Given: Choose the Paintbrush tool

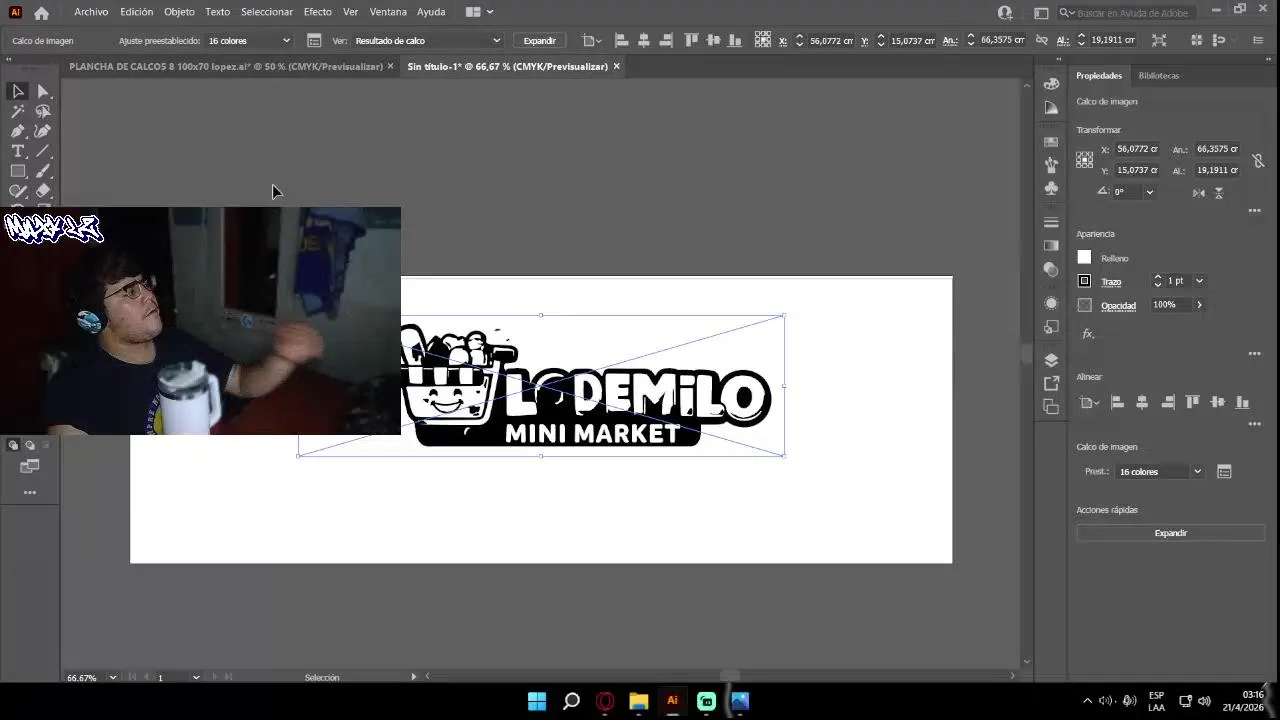Looking at the screenshot, I should click(x=43, y=171).
